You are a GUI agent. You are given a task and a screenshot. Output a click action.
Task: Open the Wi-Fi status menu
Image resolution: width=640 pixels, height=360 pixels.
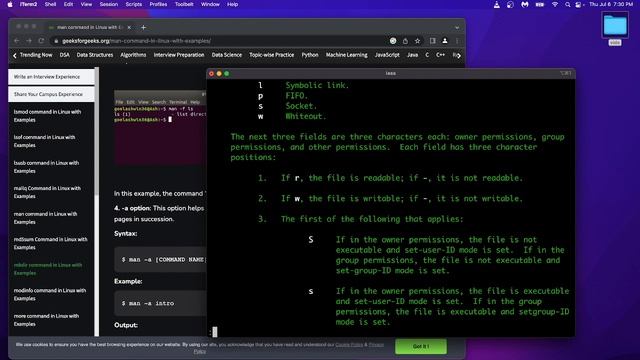[555, 4]
